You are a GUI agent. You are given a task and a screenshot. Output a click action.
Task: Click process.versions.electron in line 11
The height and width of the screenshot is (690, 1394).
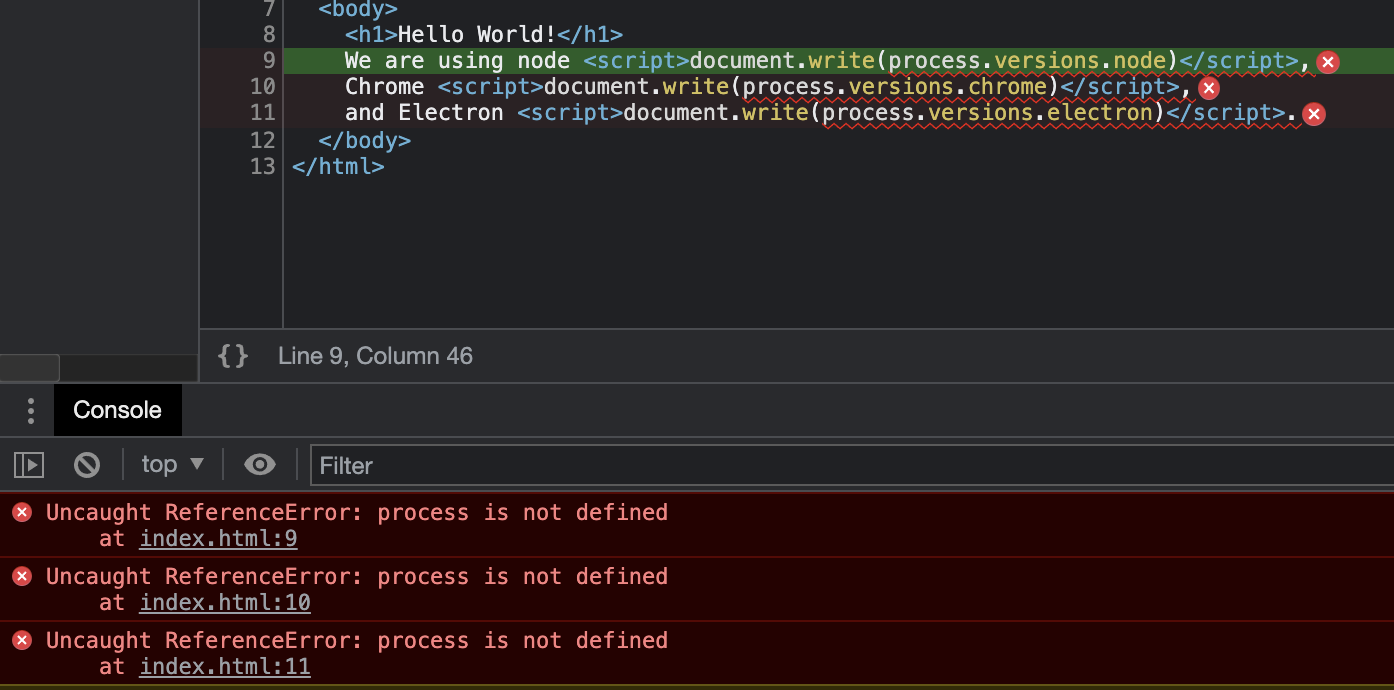tap(987, 113)
